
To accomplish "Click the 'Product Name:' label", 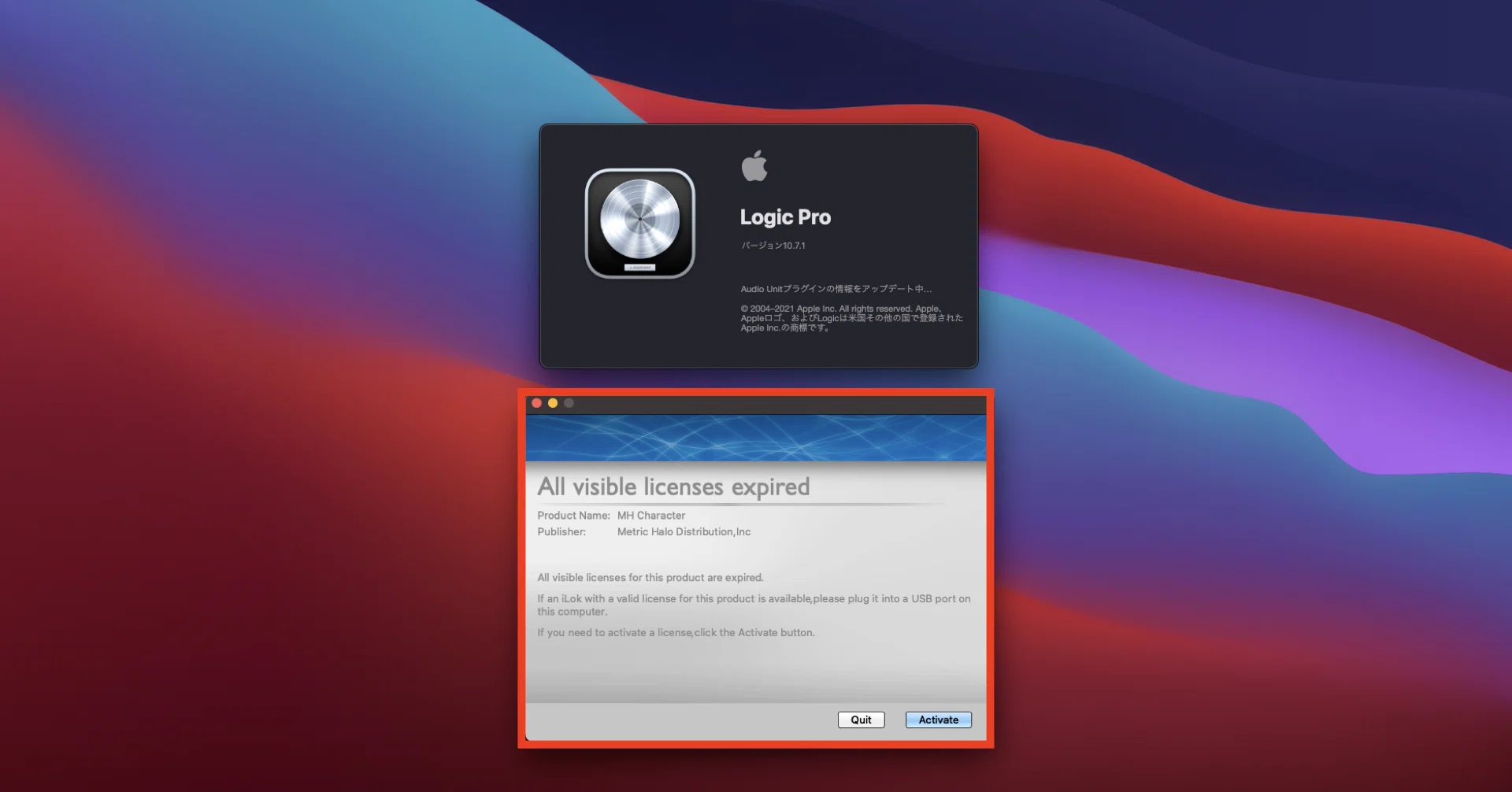I will pyautogui.click(x=573, y=516).
